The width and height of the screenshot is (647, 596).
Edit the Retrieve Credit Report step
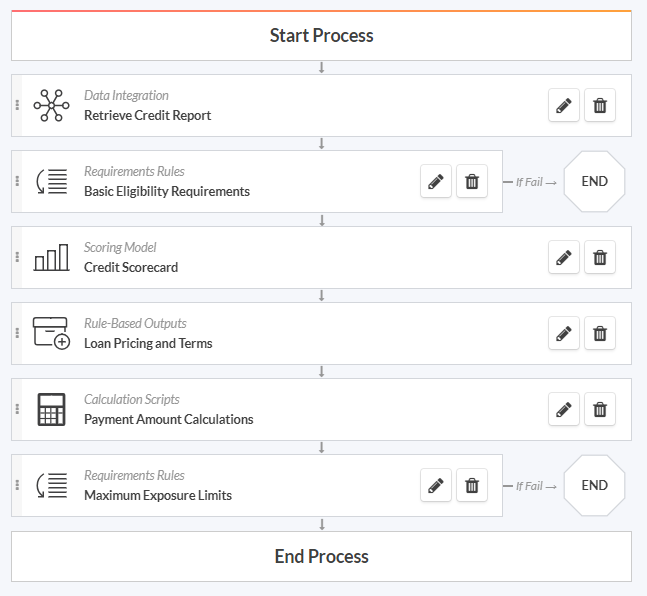[x=564, y=105]
